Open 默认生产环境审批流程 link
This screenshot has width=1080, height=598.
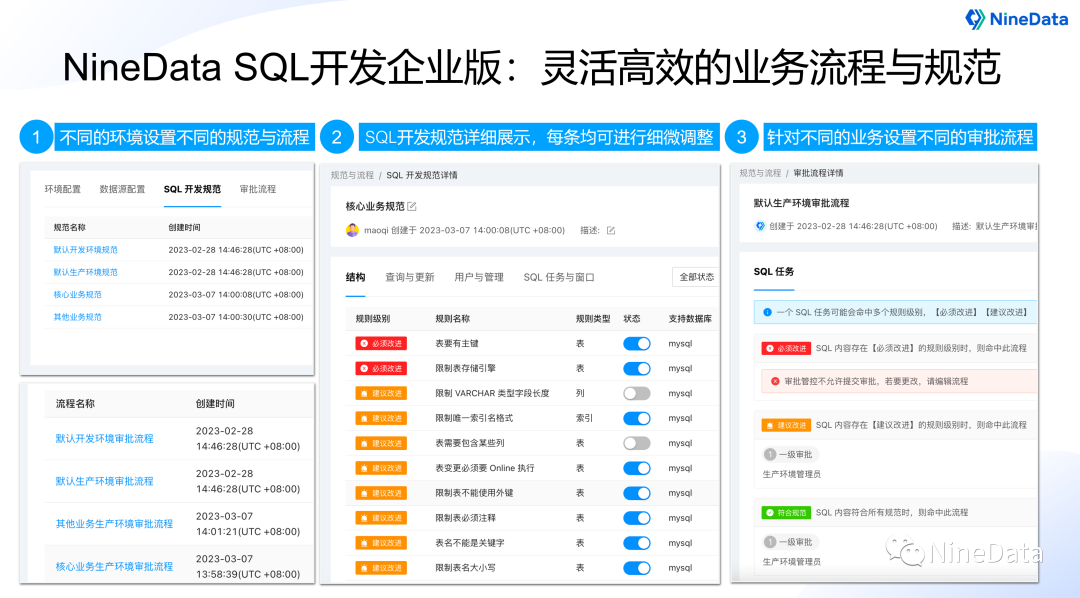[x=104, y=481]
